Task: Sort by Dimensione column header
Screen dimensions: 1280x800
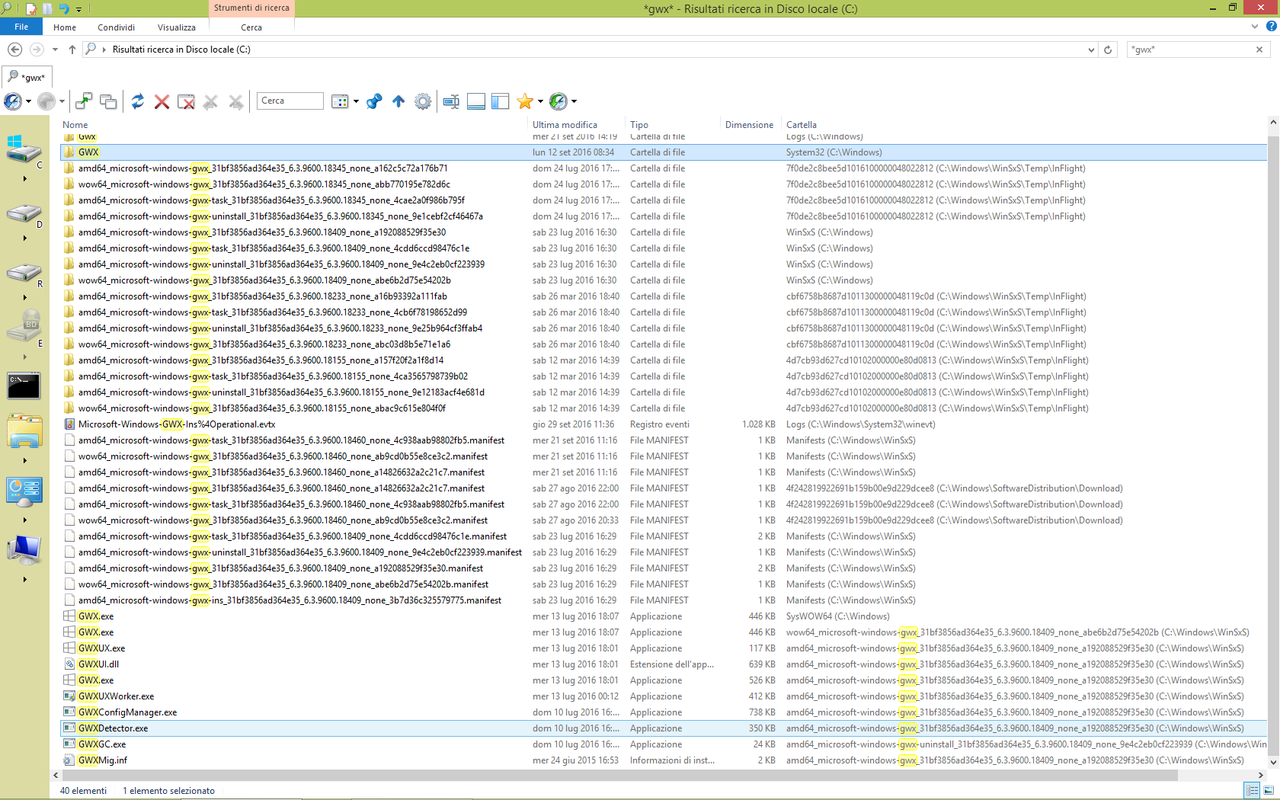Action: [x=751, y=125]
